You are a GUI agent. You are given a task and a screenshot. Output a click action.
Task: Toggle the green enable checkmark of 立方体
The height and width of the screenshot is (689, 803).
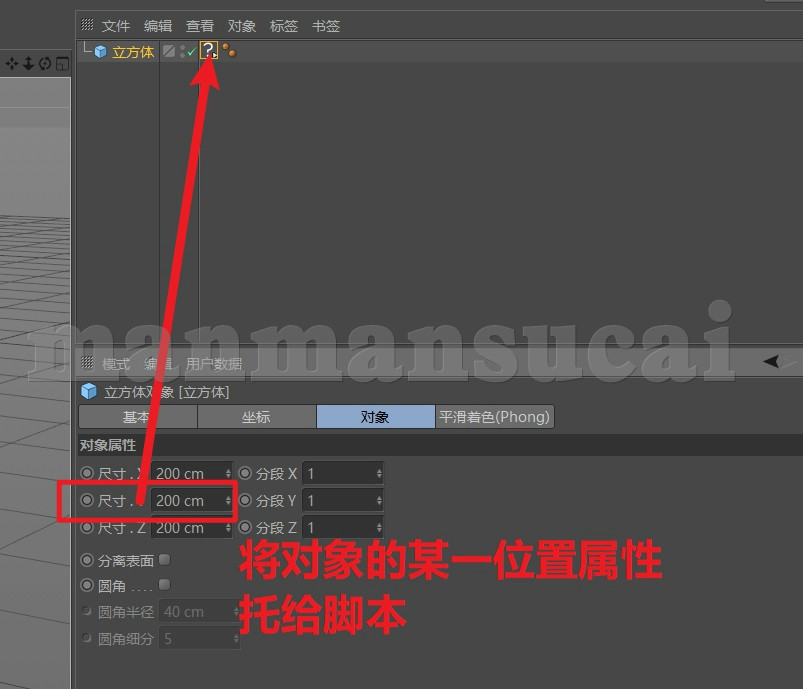pos(192,52)
